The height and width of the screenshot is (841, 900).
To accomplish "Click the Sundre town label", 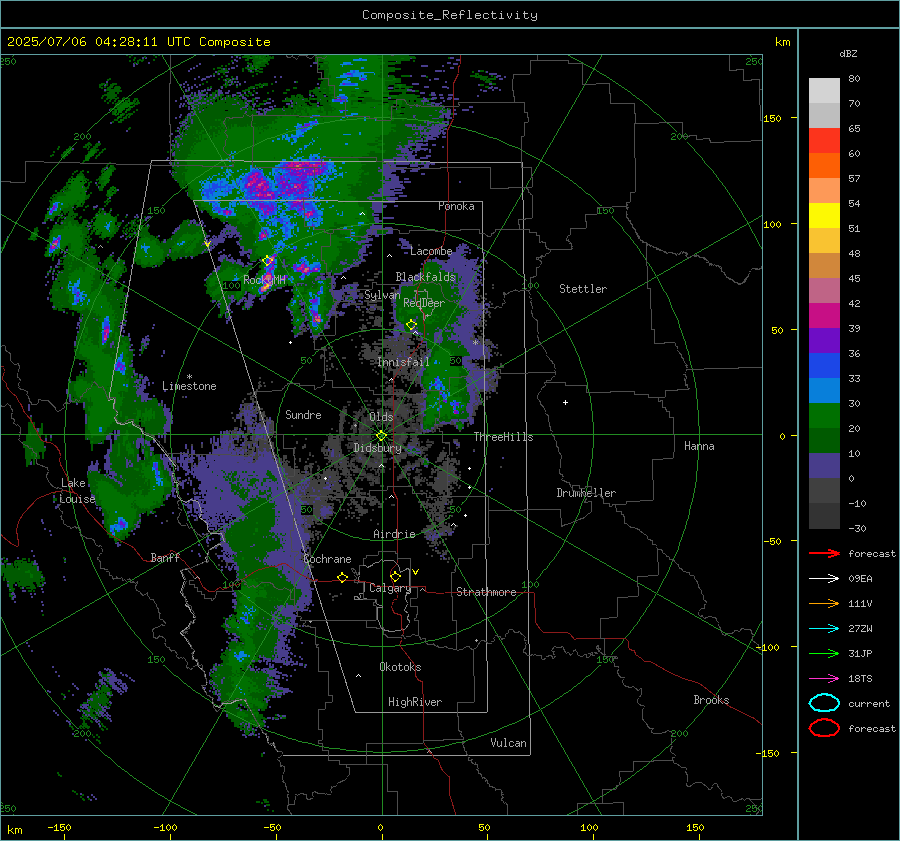I will 303,415.
